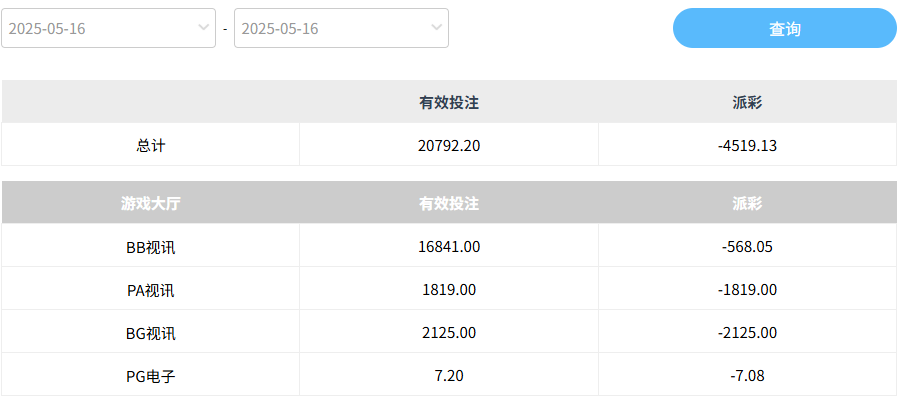Click total valid bet 20792.20
The height and width of the screenshot is (408, 919).
coord(449,145)
